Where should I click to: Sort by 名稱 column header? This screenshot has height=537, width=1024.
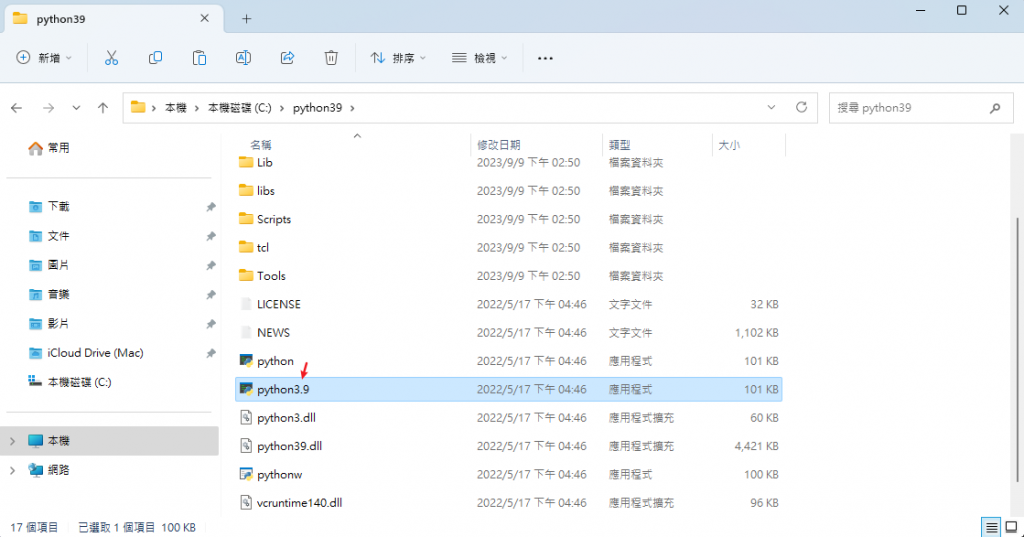261,145
